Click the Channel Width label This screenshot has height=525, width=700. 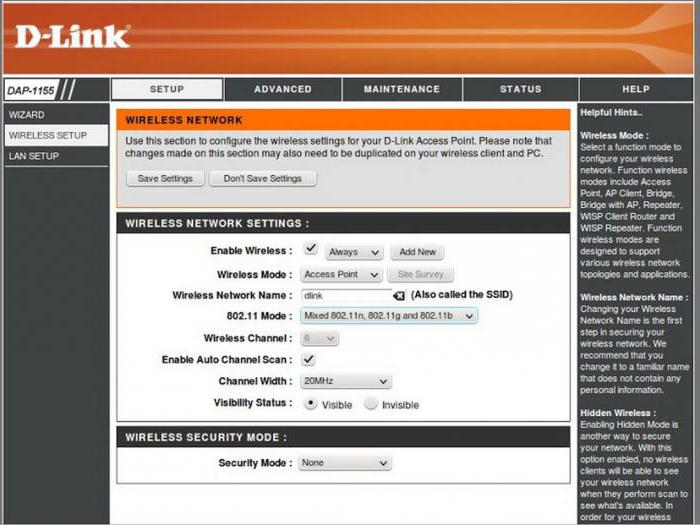click(255, 381)
